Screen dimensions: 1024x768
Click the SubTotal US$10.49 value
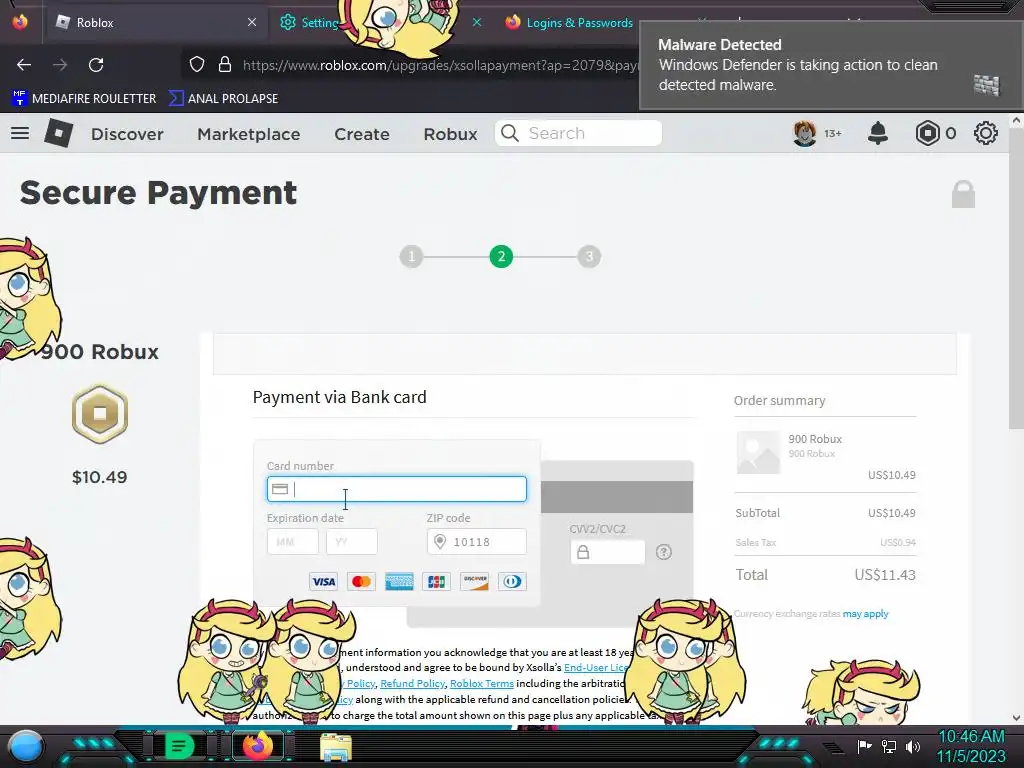[891, 513]
